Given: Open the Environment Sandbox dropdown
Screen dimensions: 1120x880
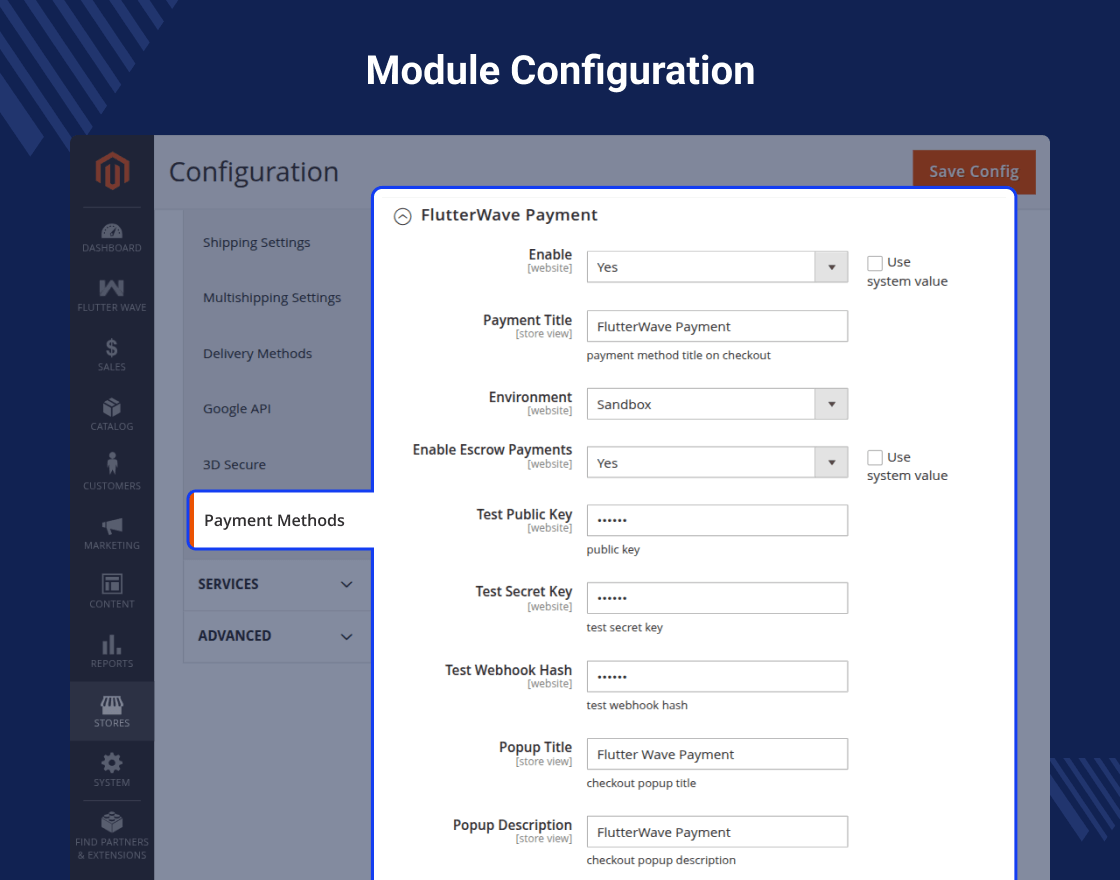Looking at the screenshot, I should coord(717,404).
